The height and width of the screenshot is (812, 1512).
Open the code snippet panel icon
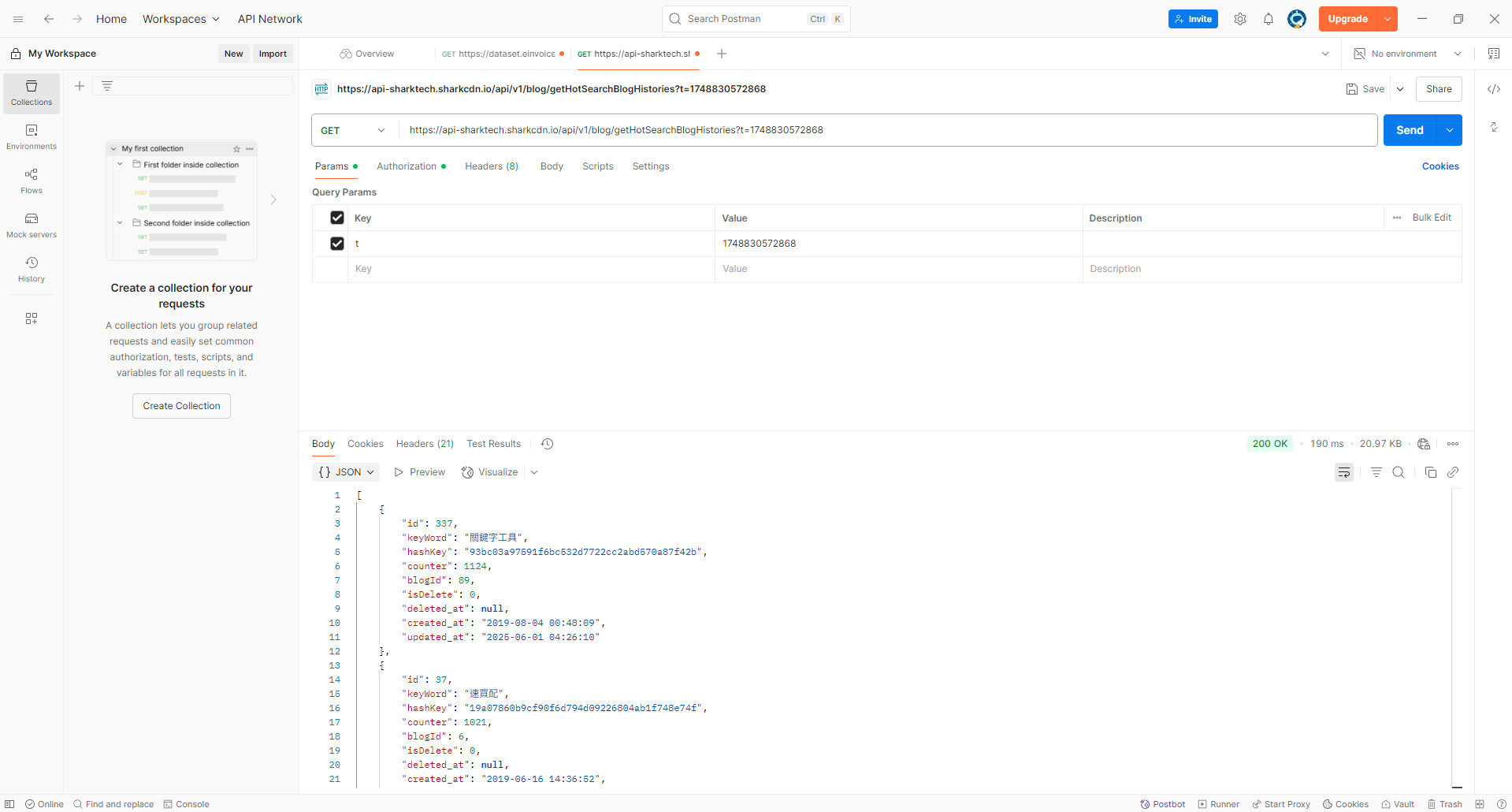1494,89
